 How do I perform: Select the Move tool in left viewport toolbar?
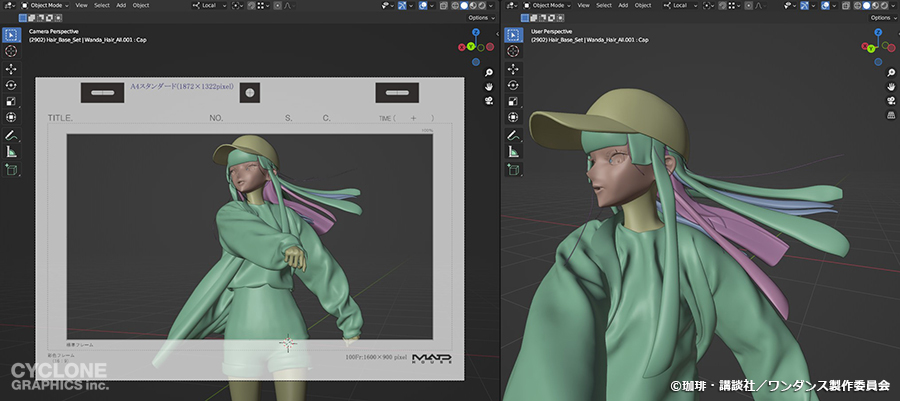(11, 68)
